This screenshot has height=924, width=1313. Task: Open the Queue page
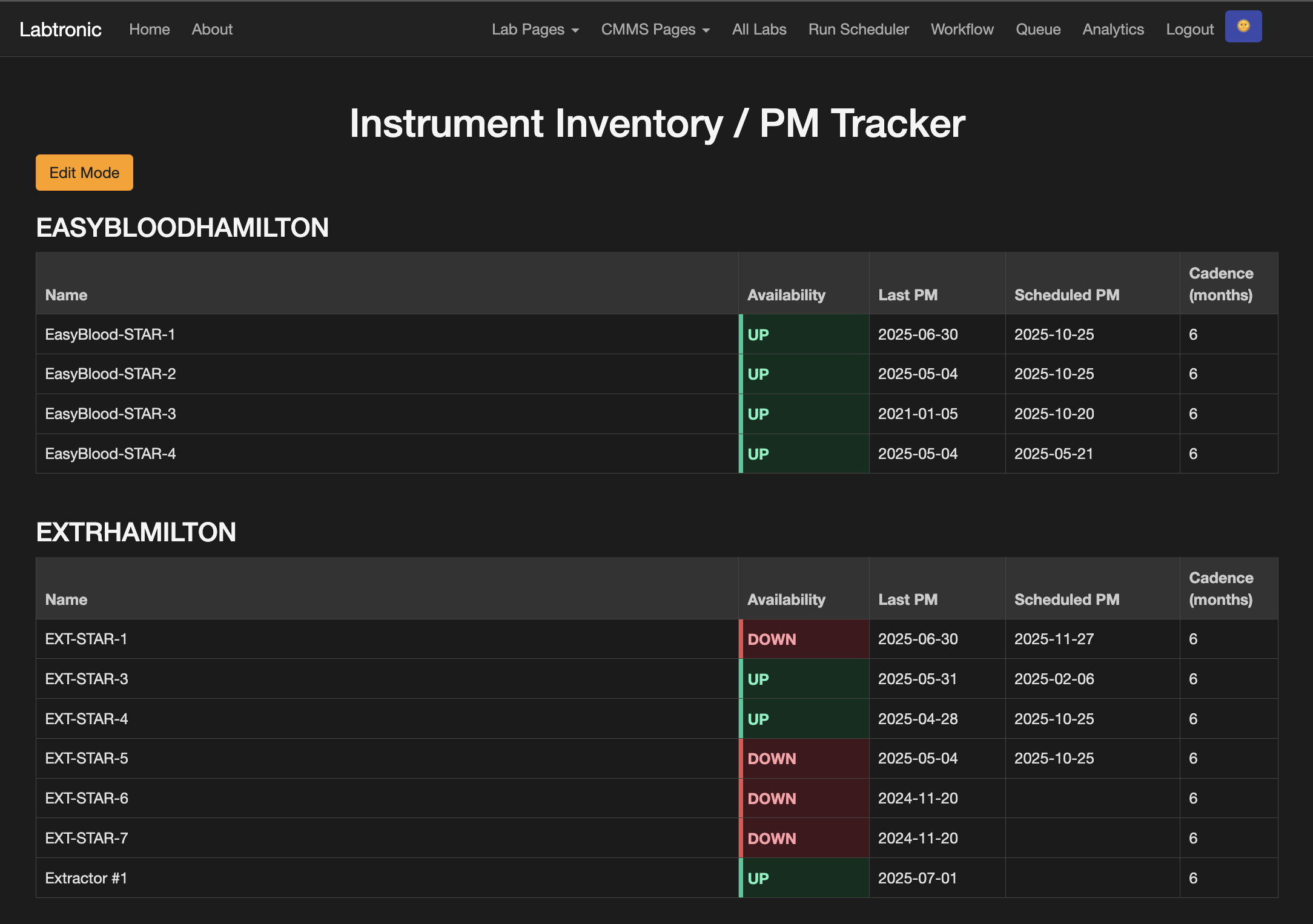[x=1038, y=29]
